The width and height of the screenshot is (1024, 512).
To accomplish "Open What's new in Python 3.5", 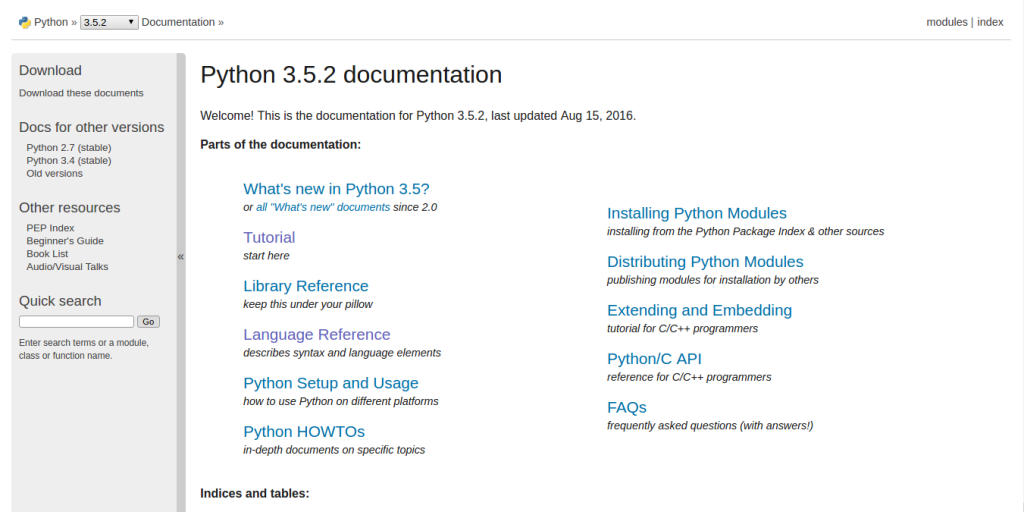I will 336,189.
